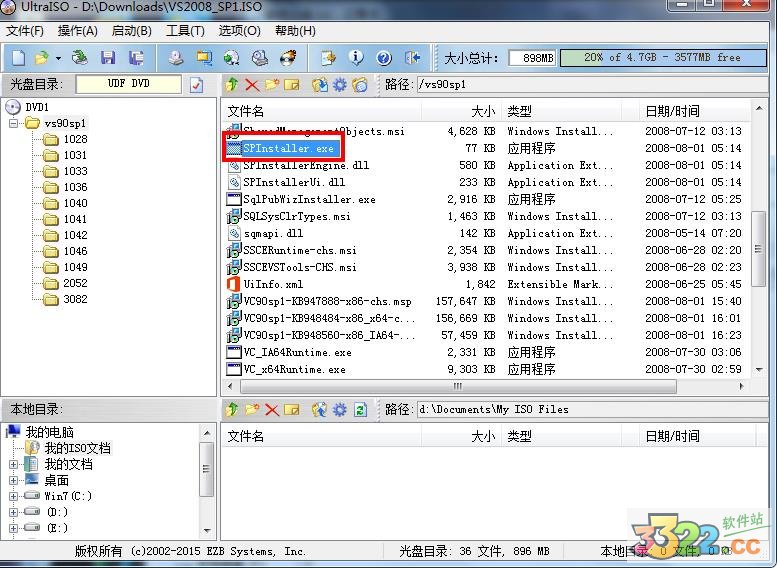Delete using the red X above the image file list
777x568 pixels.
[x=252, y=85]
